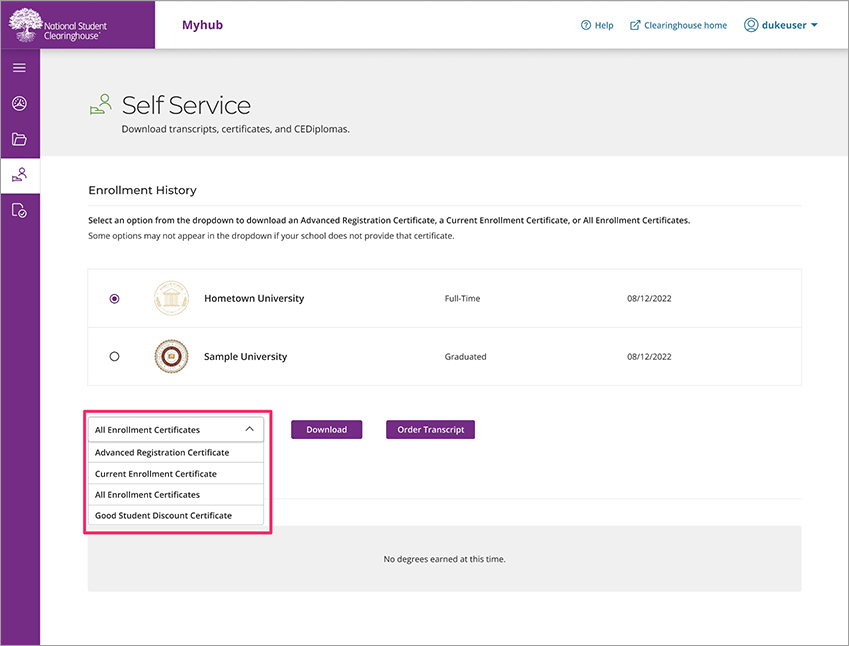Choose Good Student Discount Certificate option

point(176,516)
